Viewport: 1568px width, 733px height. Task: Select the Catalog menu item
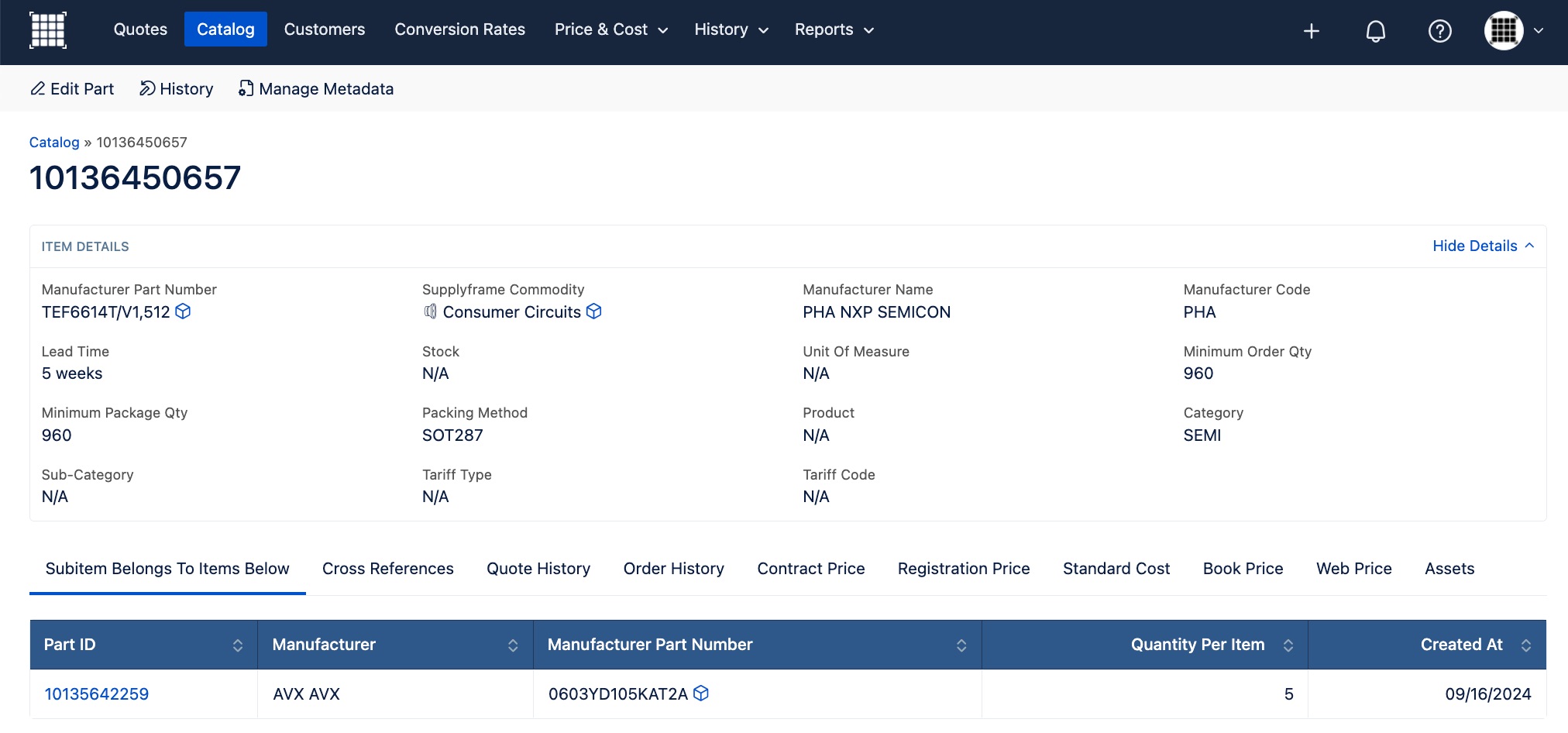[225, 29]
